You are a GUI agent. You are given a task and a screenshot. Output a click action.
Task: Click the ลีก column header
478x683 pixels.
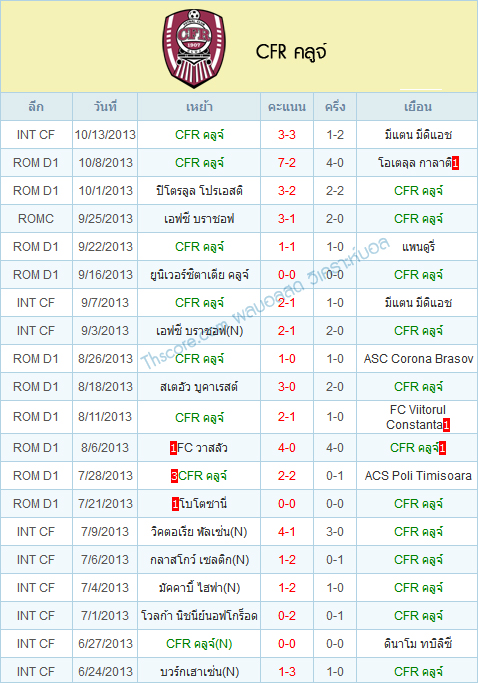click(36, 107)
